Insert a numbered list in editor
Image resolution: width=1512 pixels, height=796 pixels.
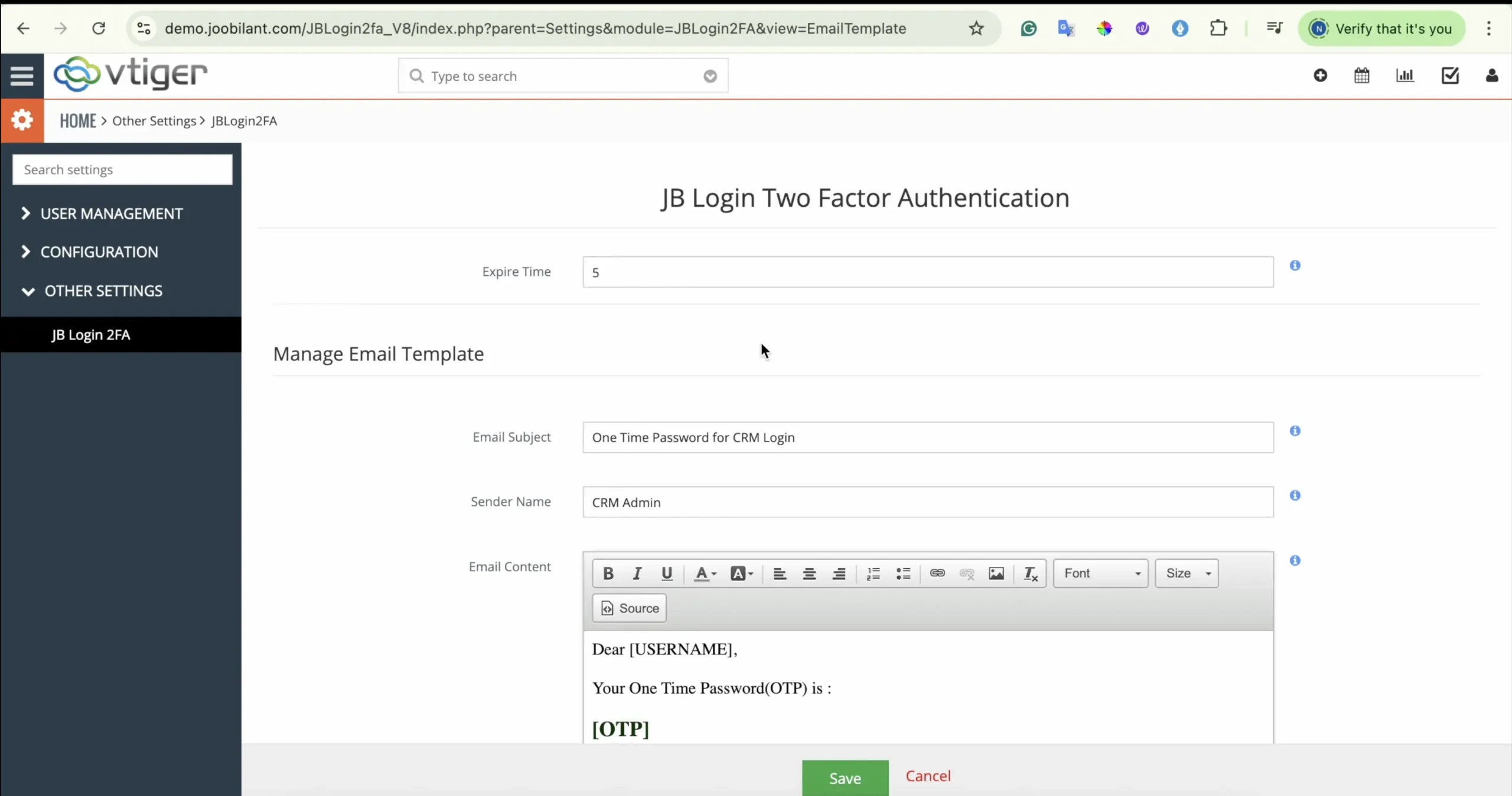click(873, 573)
